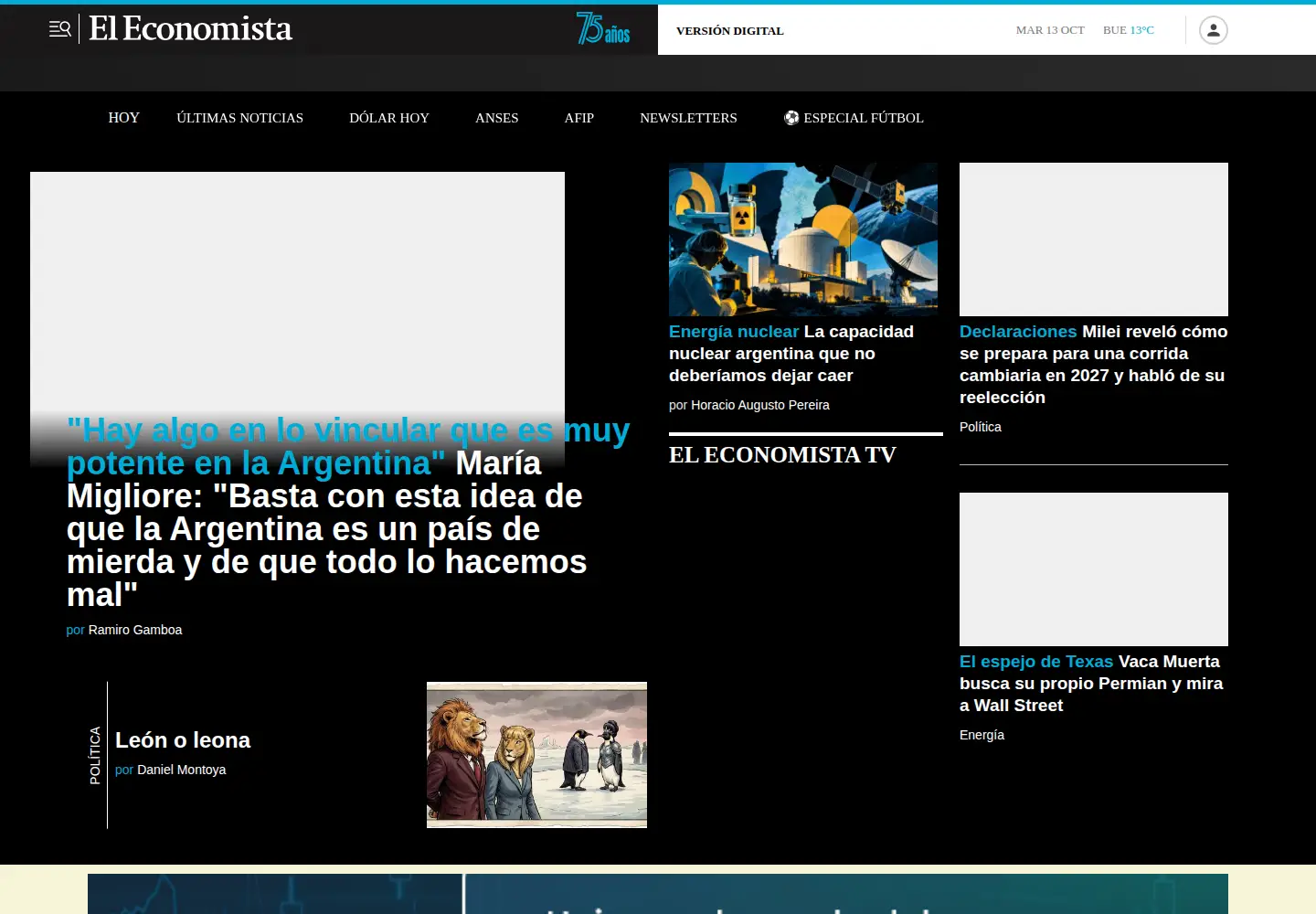Click the VERSIÓN DIGITAL link

click(x=730, y=31)
